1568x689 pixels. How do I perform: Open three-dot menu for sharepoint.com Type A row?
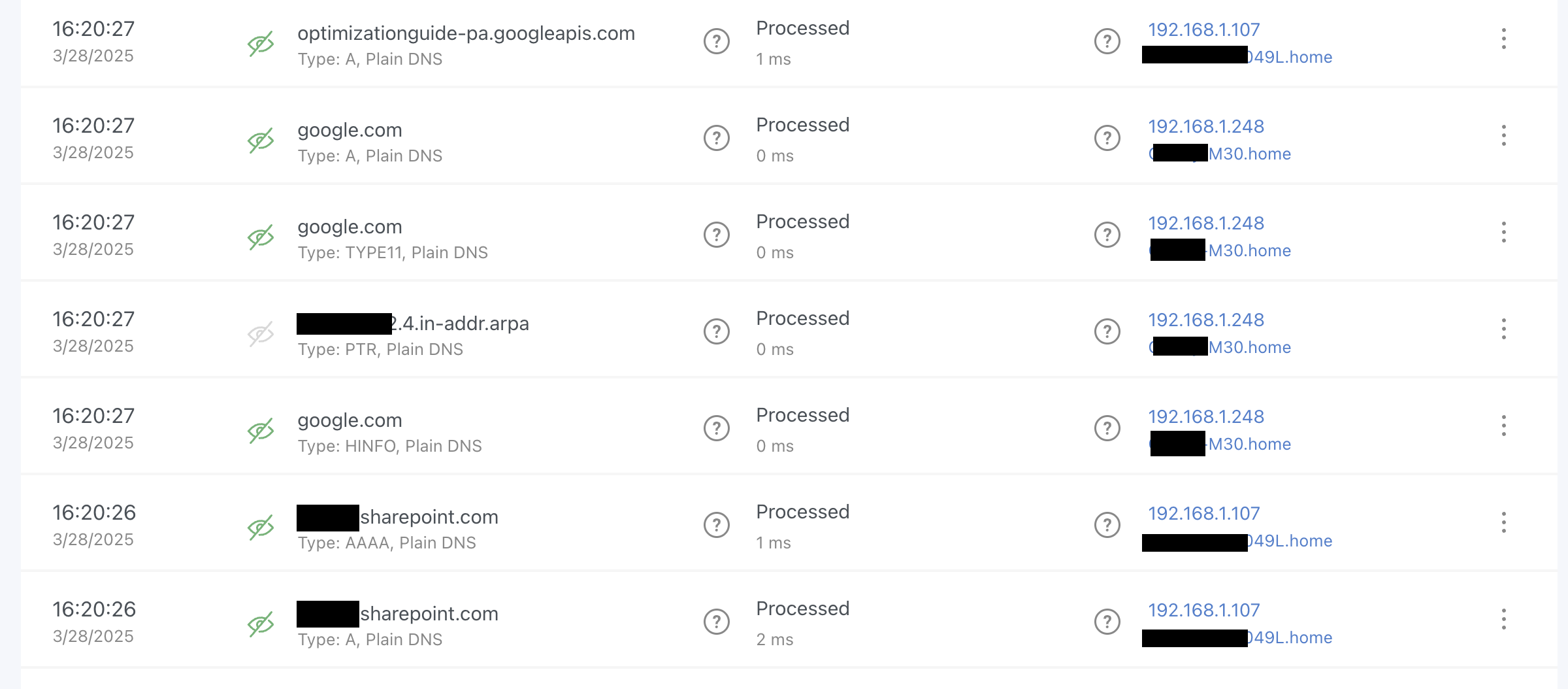coord(1503,620)
